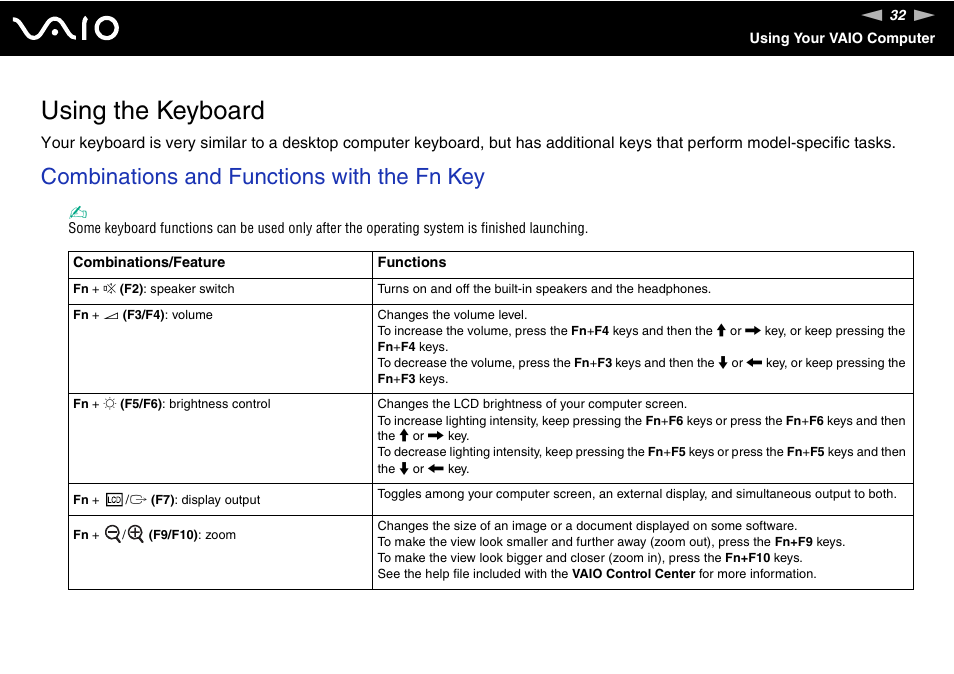Click the zoom in 'Fn+F10 keys' line
The image size is (954, 674).
click(x=590, y=558)
